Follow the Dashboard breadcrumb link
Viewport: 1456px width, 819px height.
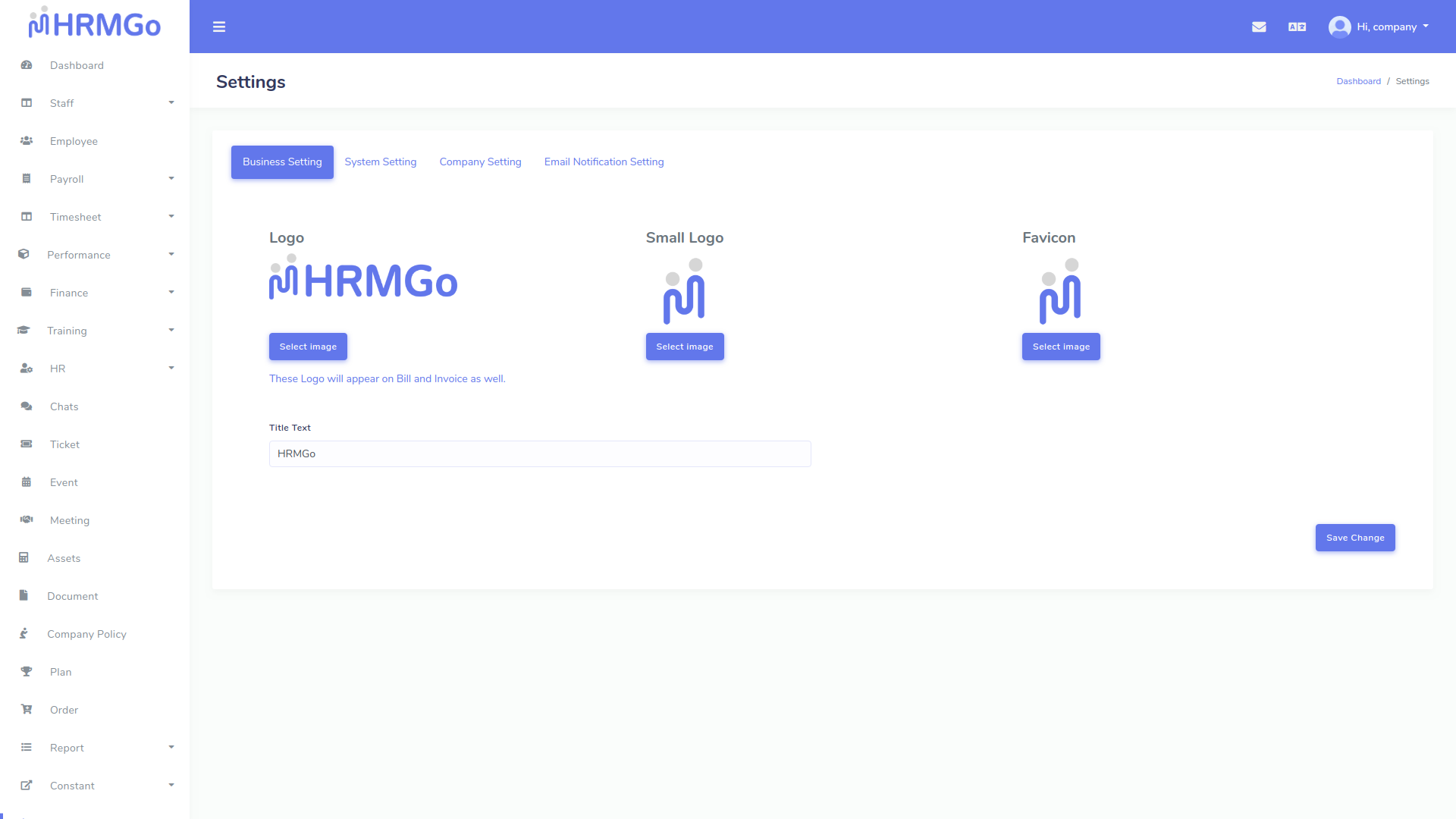click(x=1358, y=81)
